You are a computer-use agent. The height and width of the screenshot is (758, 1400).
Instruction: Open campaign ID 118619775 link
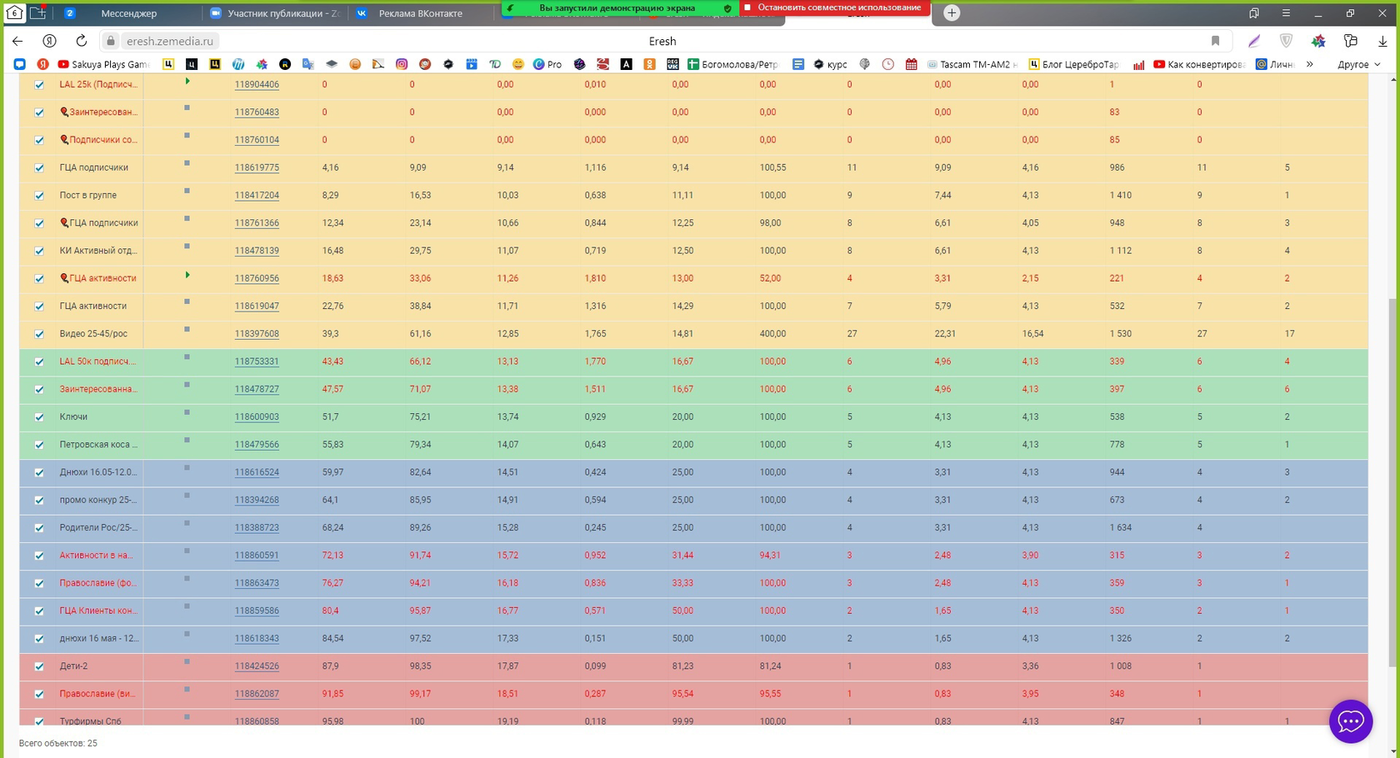pos(257,168)
